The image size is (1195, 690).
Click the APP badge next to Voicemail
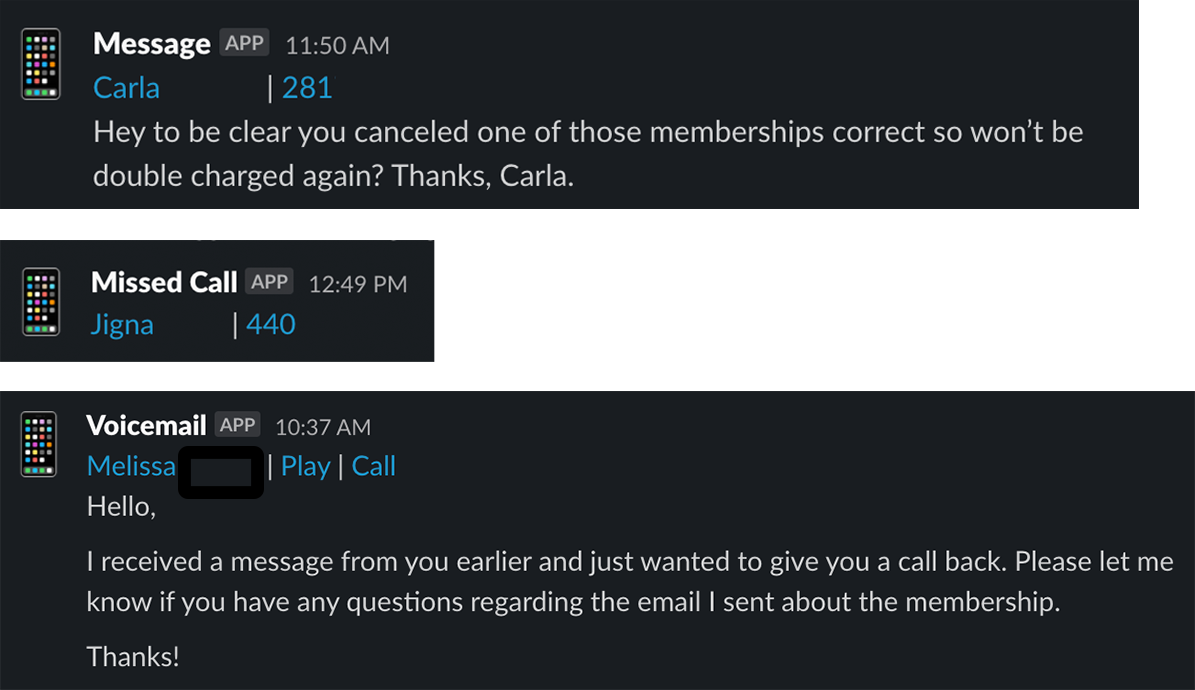point(237,425)
